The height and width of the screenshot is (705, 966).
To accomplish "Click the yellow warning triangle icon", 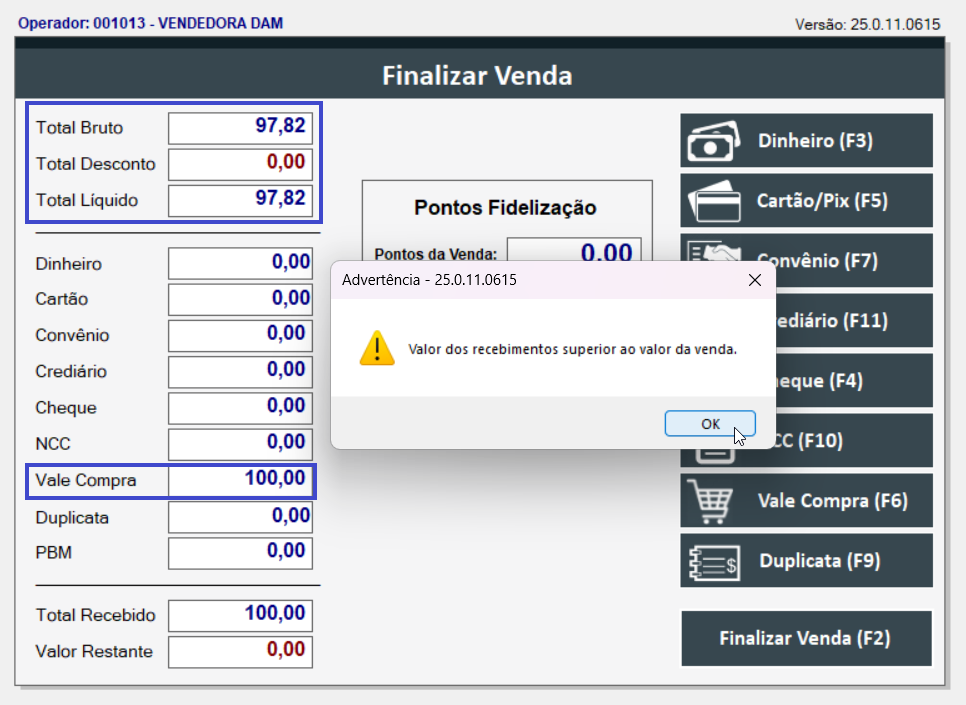I will tap(377, 348).
